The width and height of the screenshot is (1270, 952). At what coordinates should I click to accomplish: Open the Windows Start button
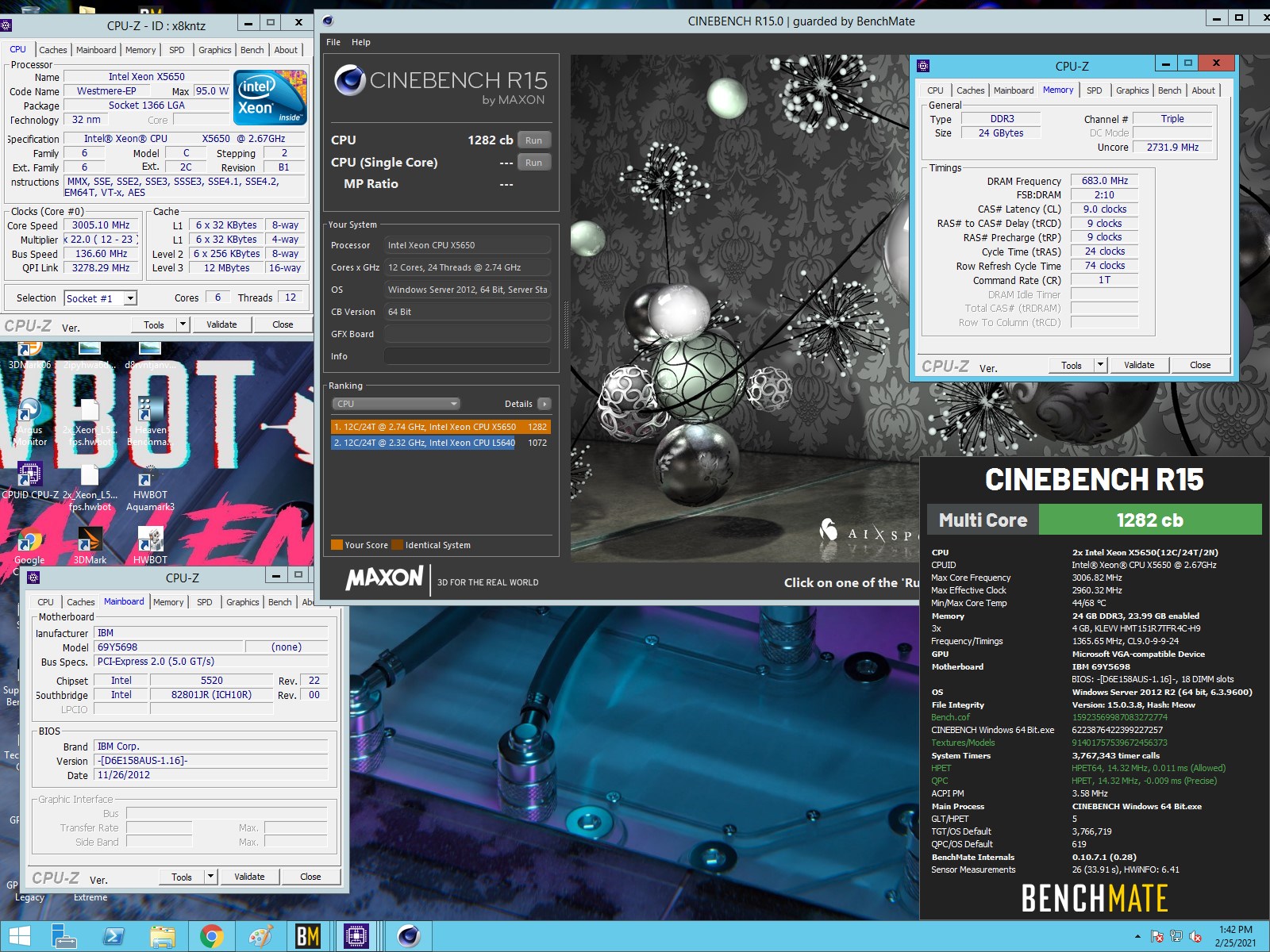click(19, 936)
